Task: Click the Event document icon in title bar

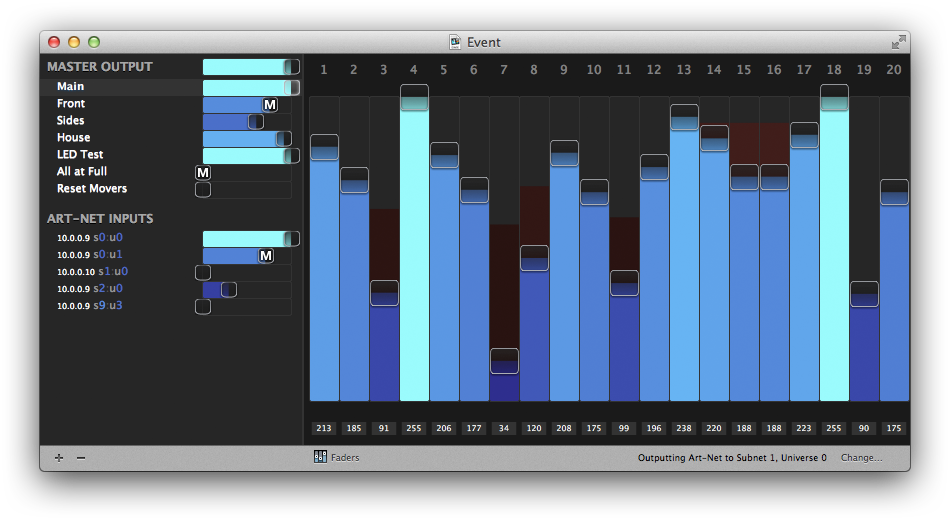Action: click(455, 42)
